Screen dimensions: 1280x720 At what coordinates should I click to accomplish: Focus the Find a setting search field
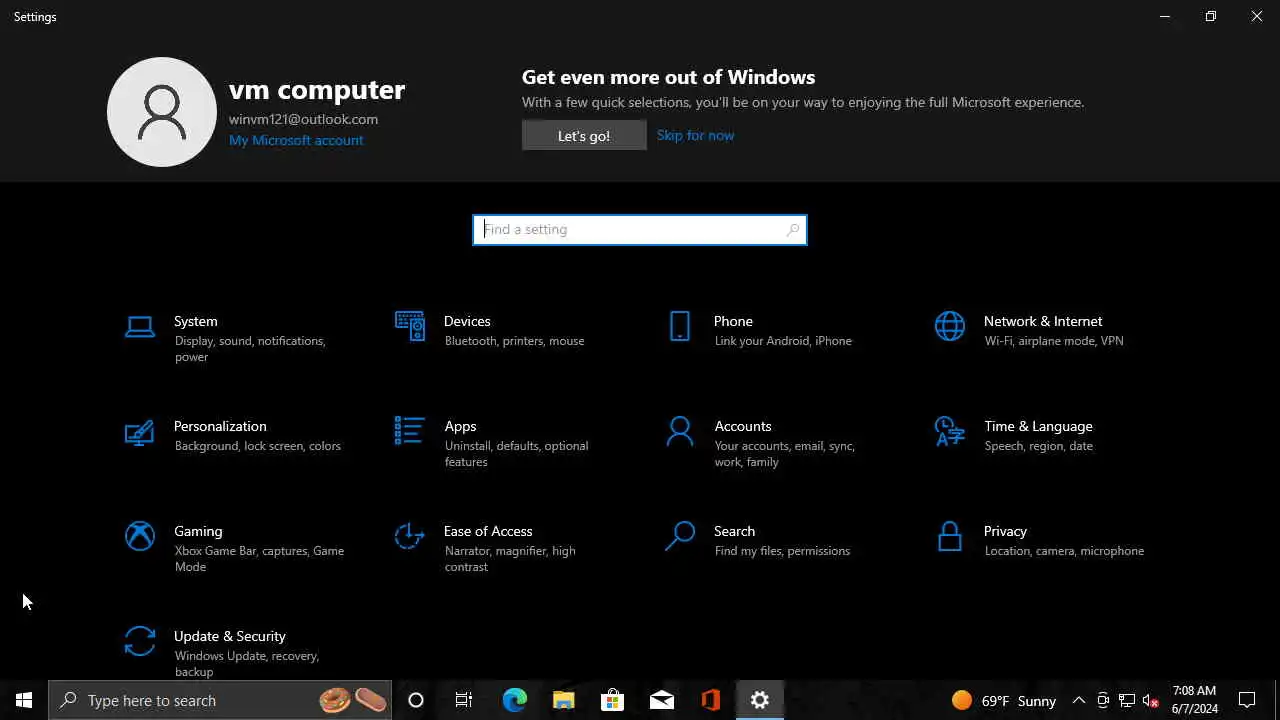coord(640,230)
